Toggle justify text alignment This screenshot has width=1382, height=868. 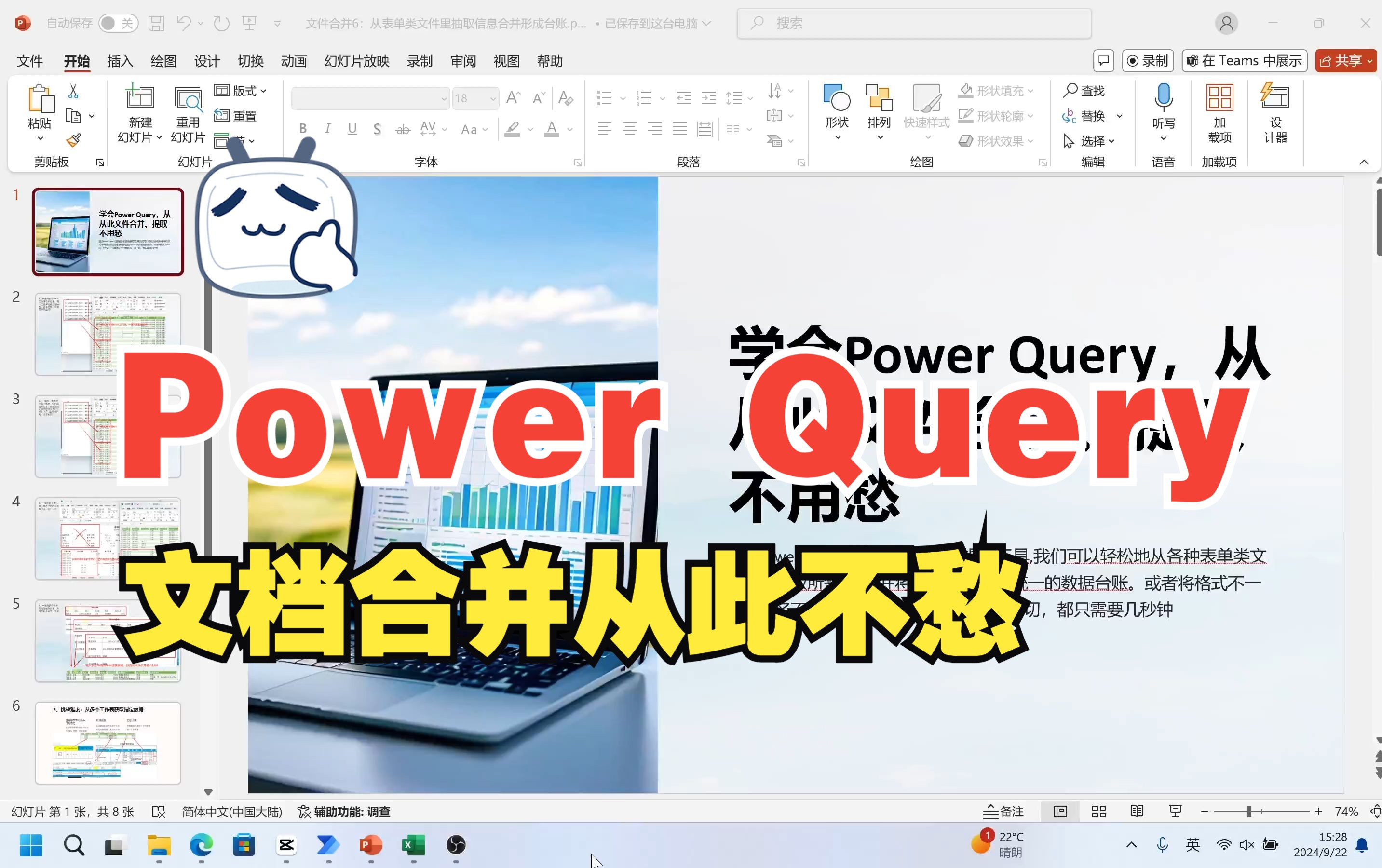pyautogui.click(x=680, y=129)
